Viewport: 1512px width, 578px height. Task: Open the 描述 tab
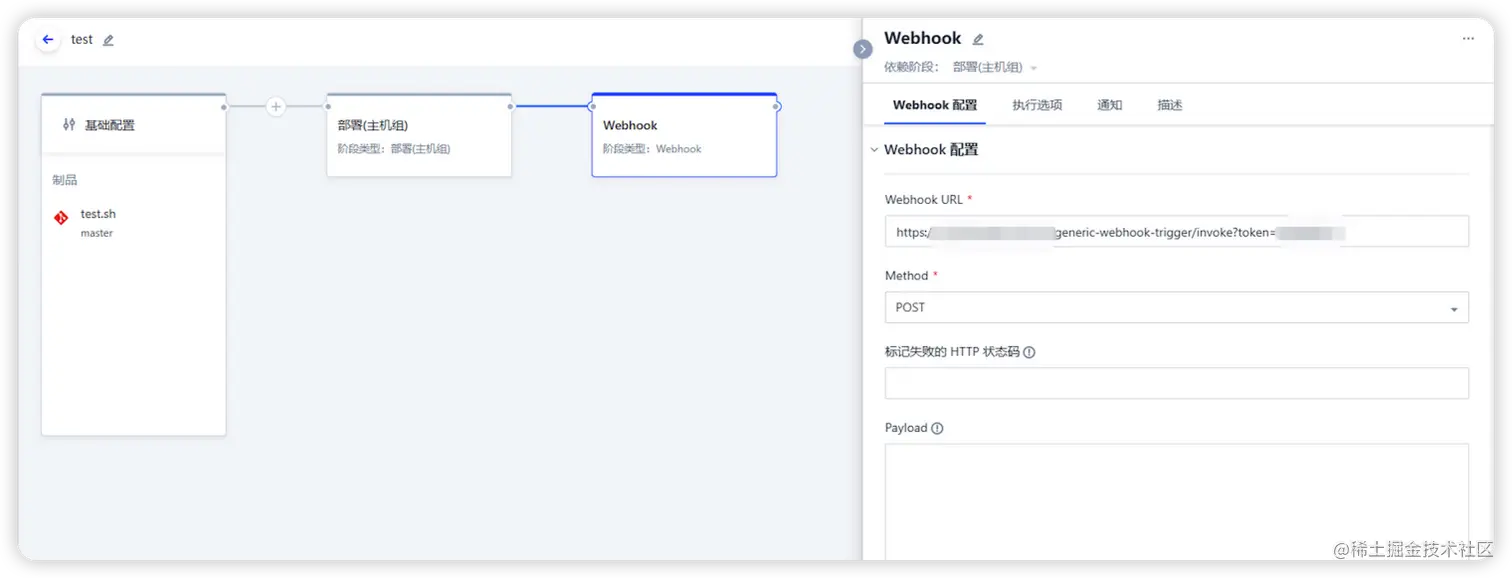pos(1170,105)
